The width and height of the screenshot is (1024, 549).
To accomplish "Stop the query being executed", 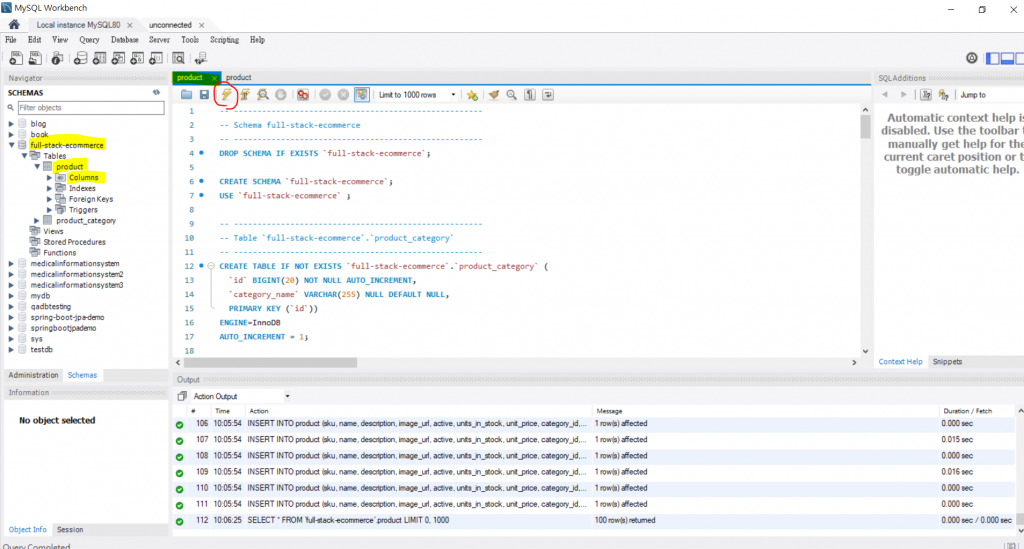I will (281, 95).
